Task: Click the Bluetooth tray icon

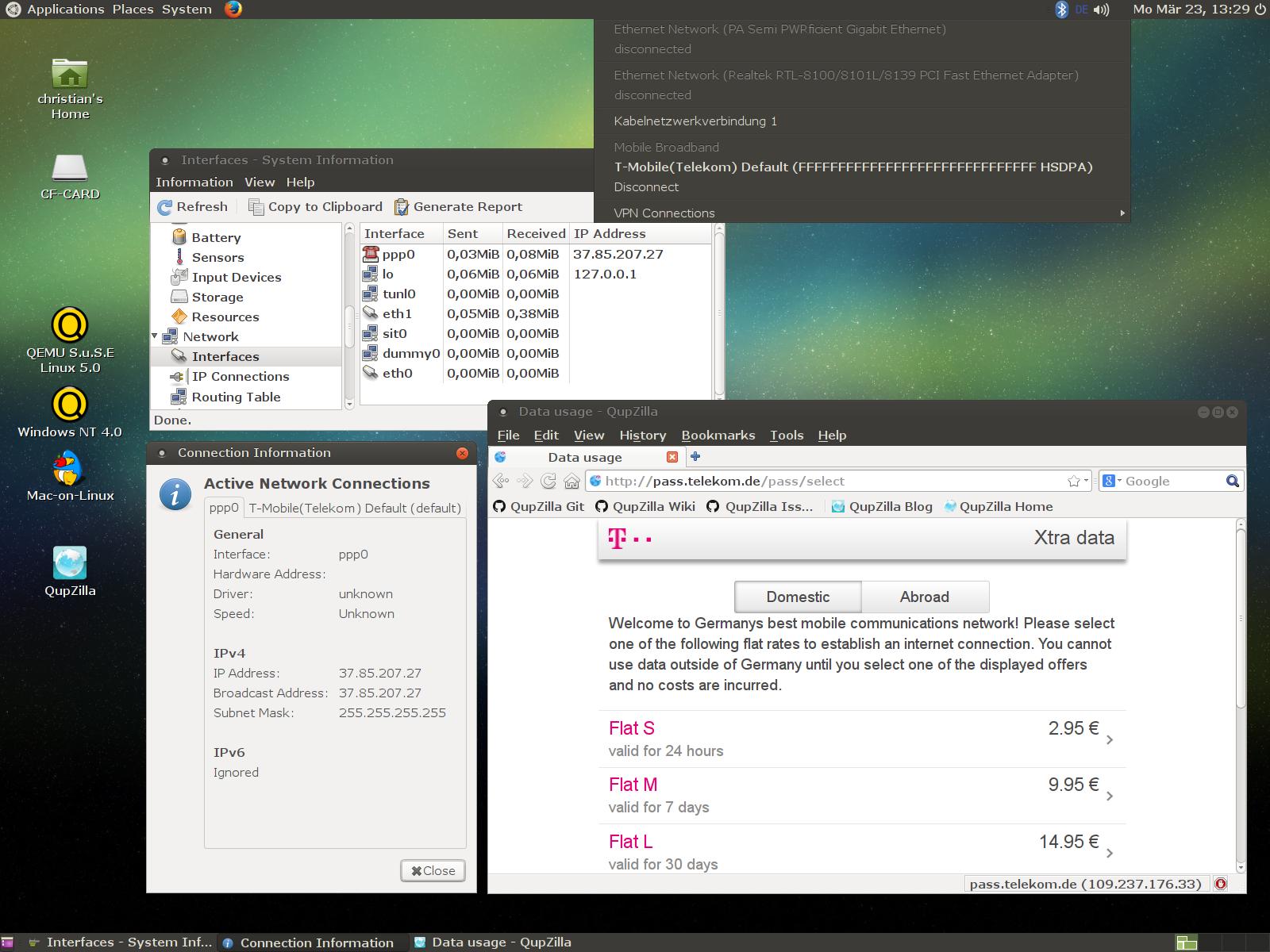Action: point(1061,10)
